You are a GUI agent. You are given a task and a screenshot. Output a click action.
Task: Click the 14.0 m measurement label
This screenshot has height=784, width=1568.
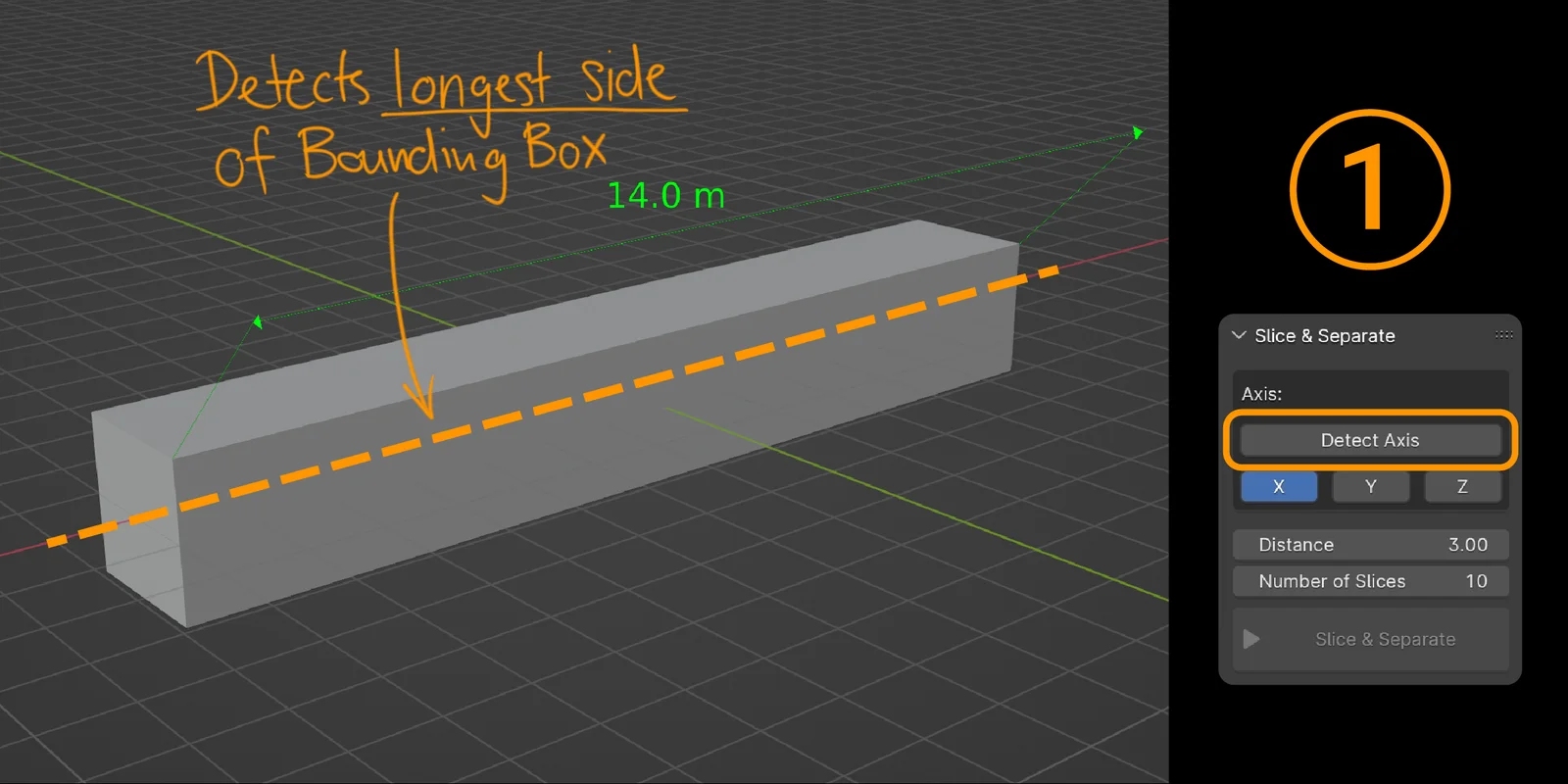[666, 196]
